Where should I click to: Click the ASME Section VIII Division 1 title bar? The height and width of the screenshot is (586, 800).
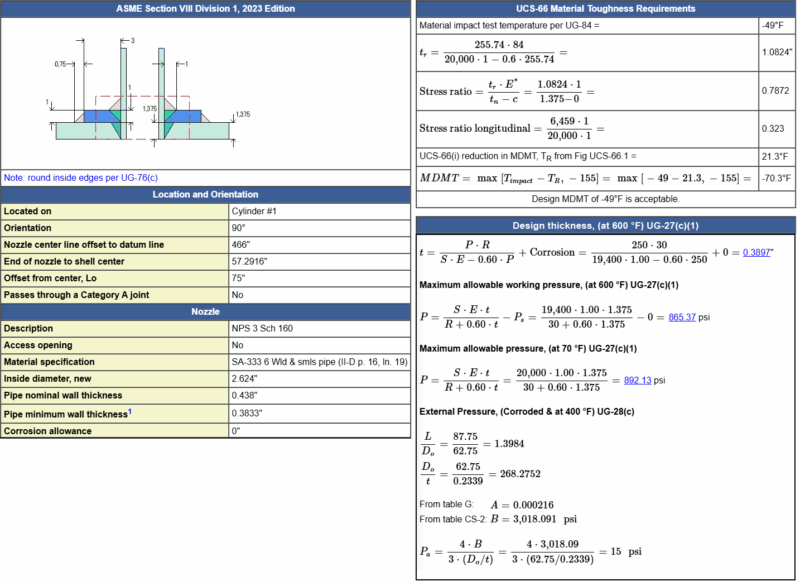point(204,8)
